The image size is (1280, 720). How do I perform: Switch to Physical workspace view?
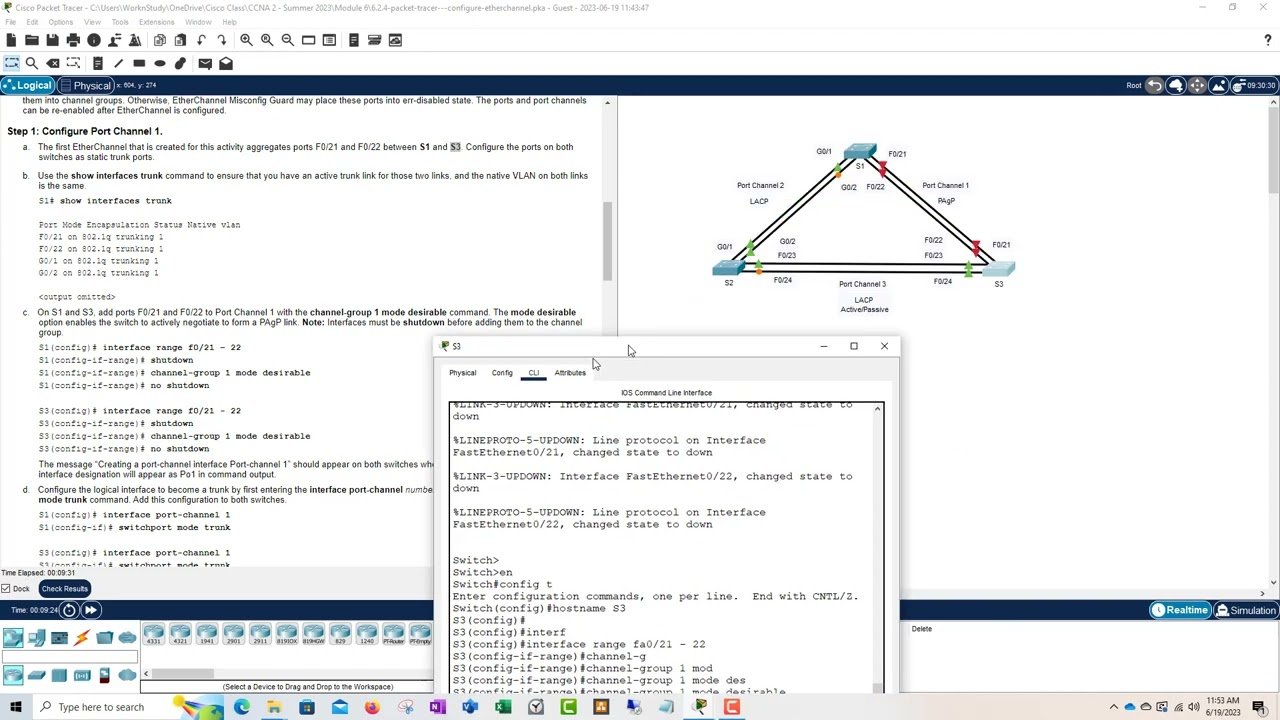click(x=85, y=86)
